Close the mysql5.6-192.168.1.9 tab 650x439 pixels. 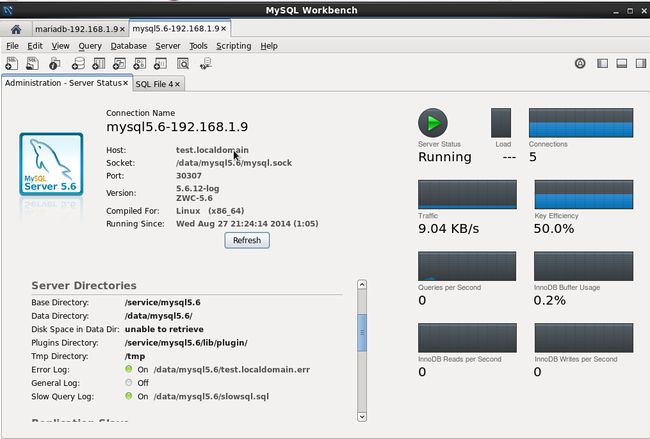coord(223,29)
